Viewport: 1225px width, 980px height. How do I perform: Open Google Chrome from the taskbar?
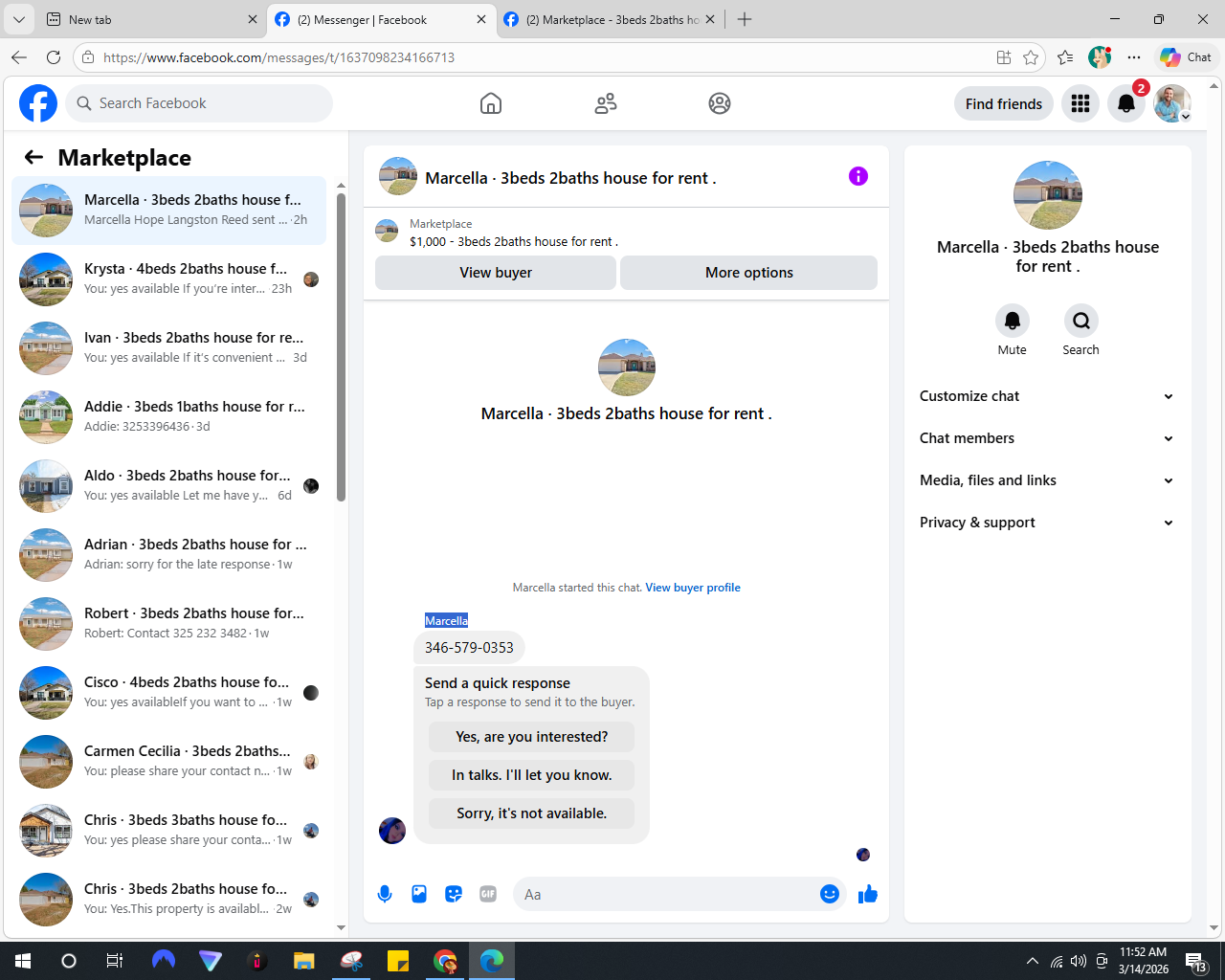pos(445,961)
